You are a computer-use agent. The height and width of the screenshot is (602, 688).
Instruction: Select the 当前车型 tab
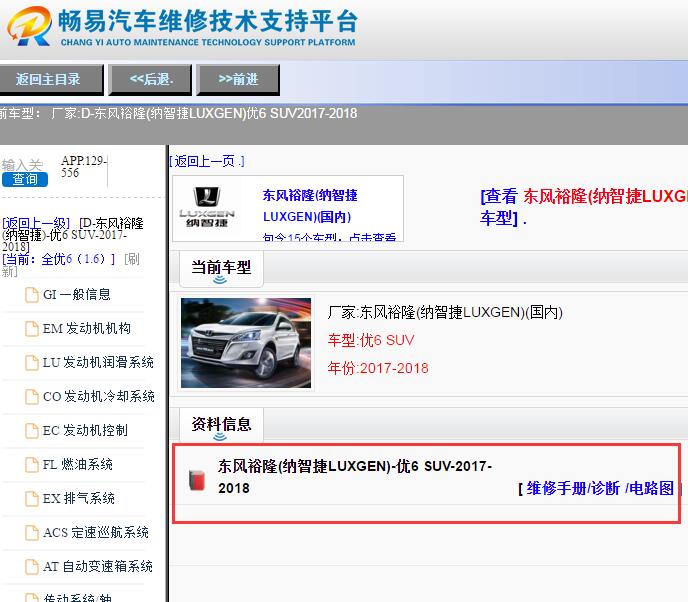221,267
